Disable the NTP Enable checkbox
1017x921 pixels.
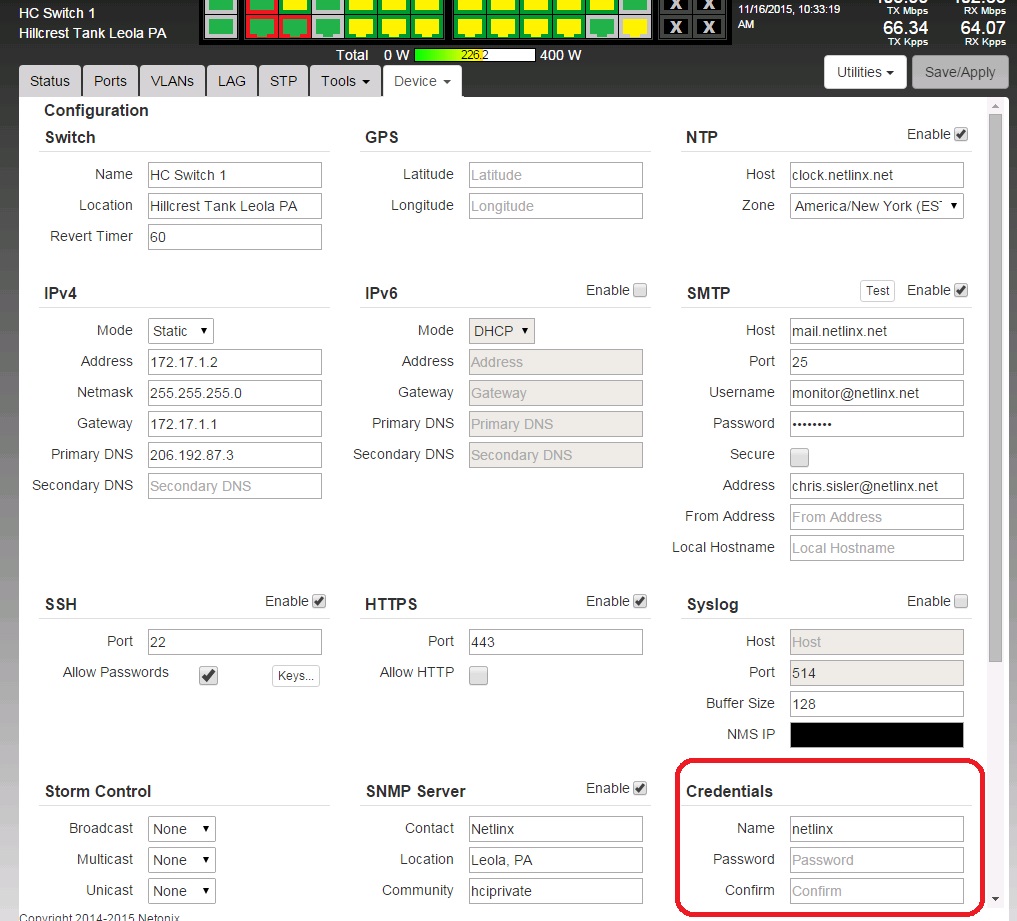coord(961,134)
